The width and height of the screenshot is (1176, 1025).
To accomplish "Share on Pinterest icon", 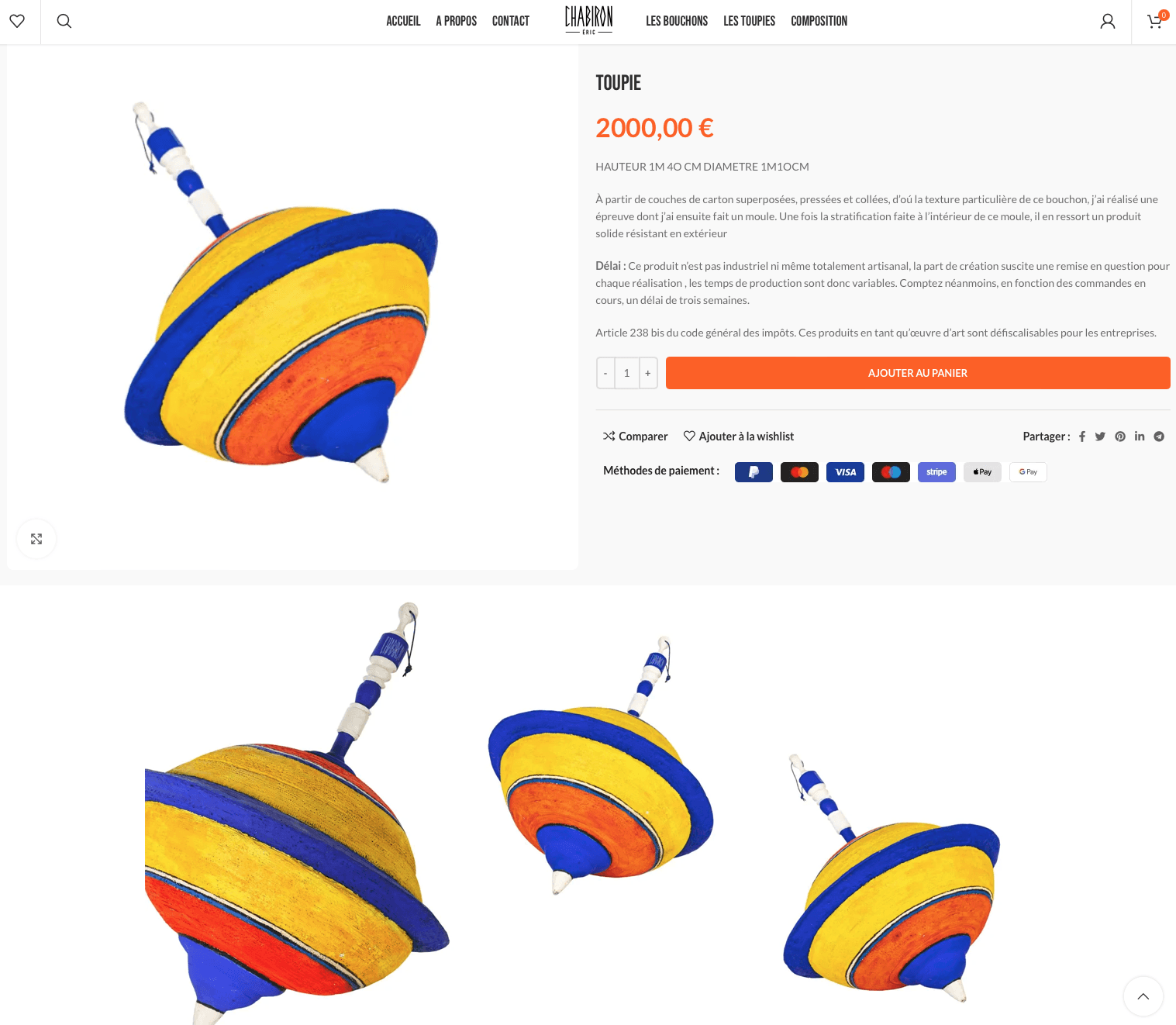I will pyautogui.click(x=1120, y=437).
